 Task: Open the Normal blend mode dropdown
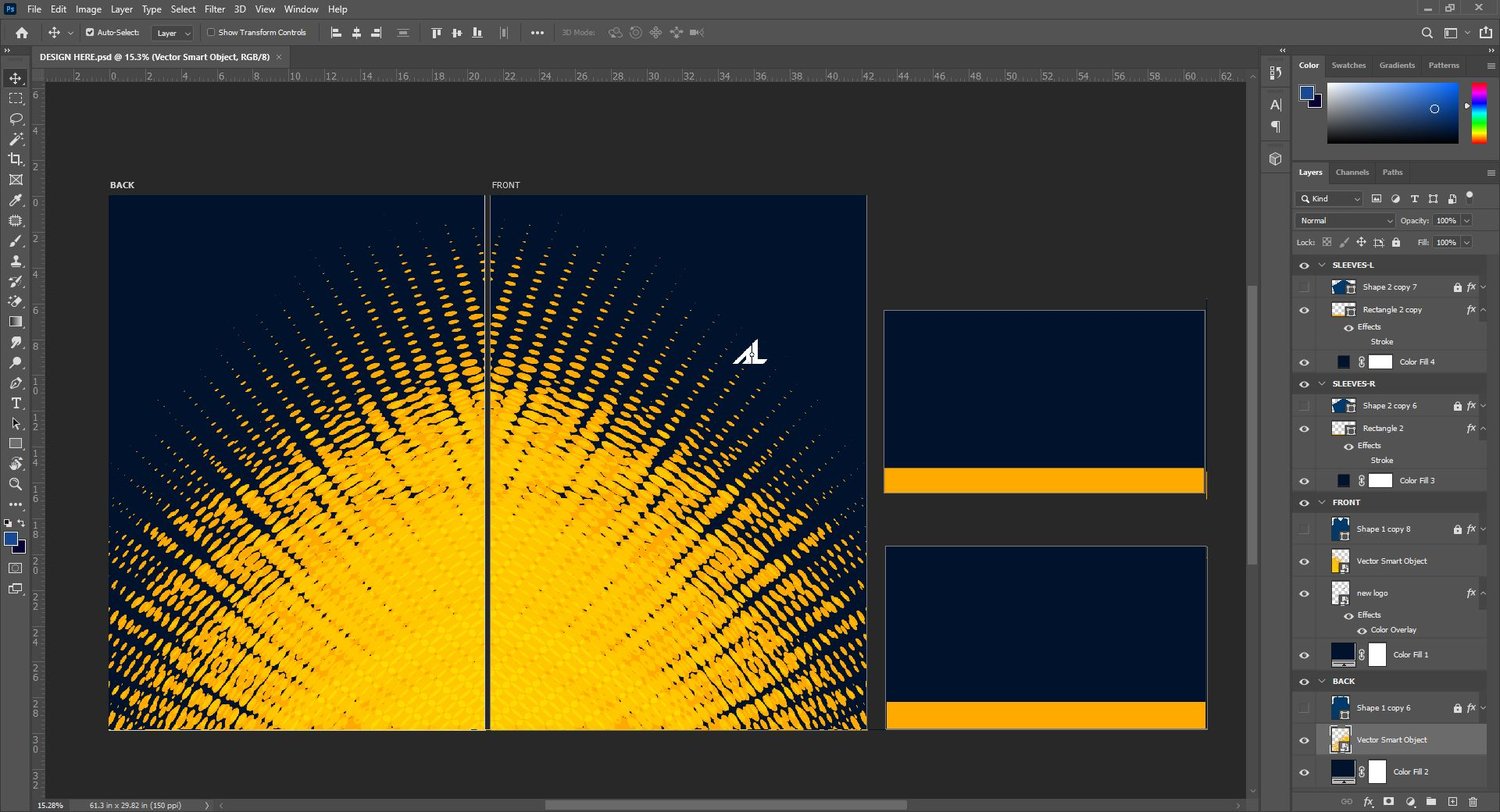pyautogui.click(x=1345, y=220)
